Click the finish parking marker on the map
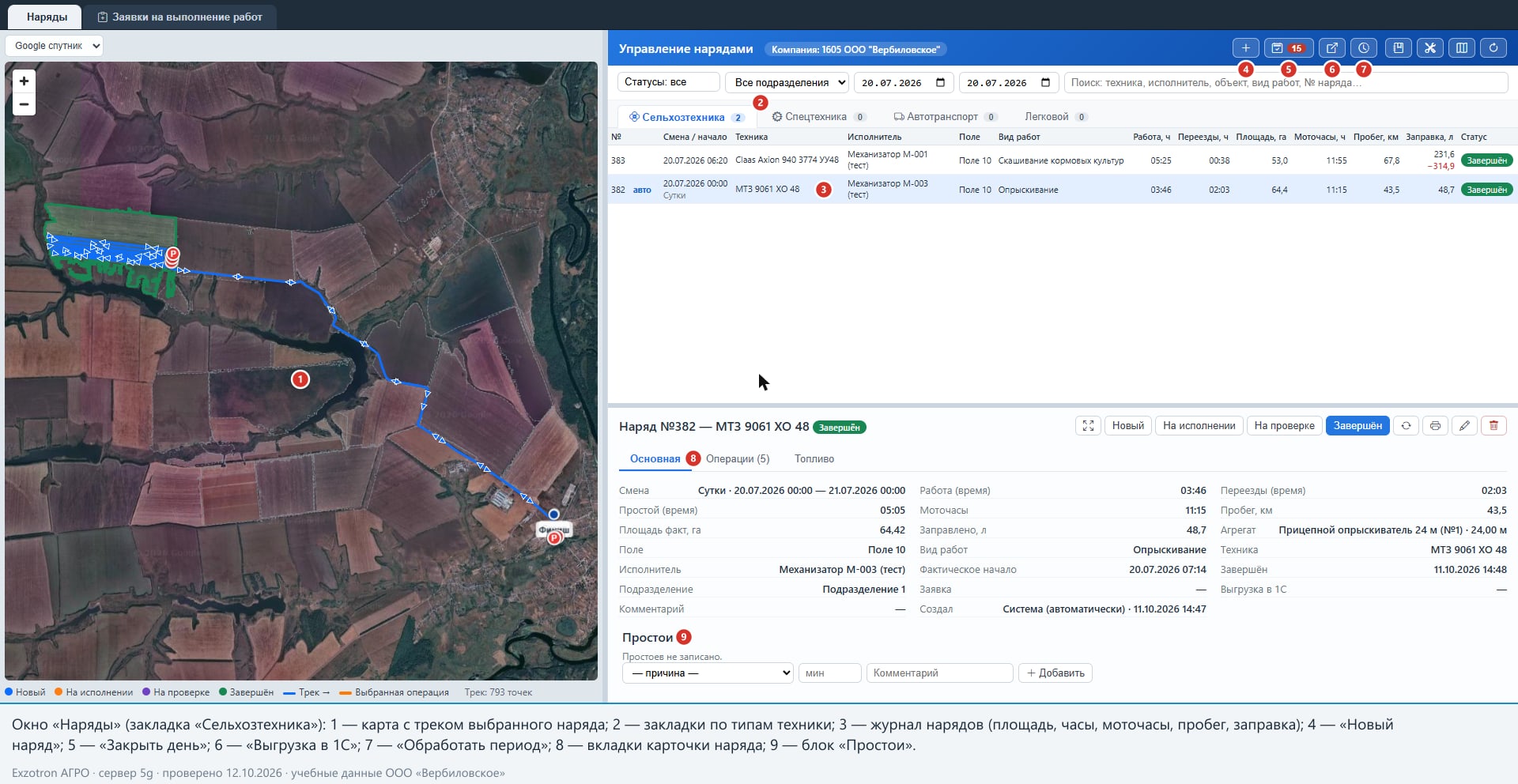 [x=554, y=537]
